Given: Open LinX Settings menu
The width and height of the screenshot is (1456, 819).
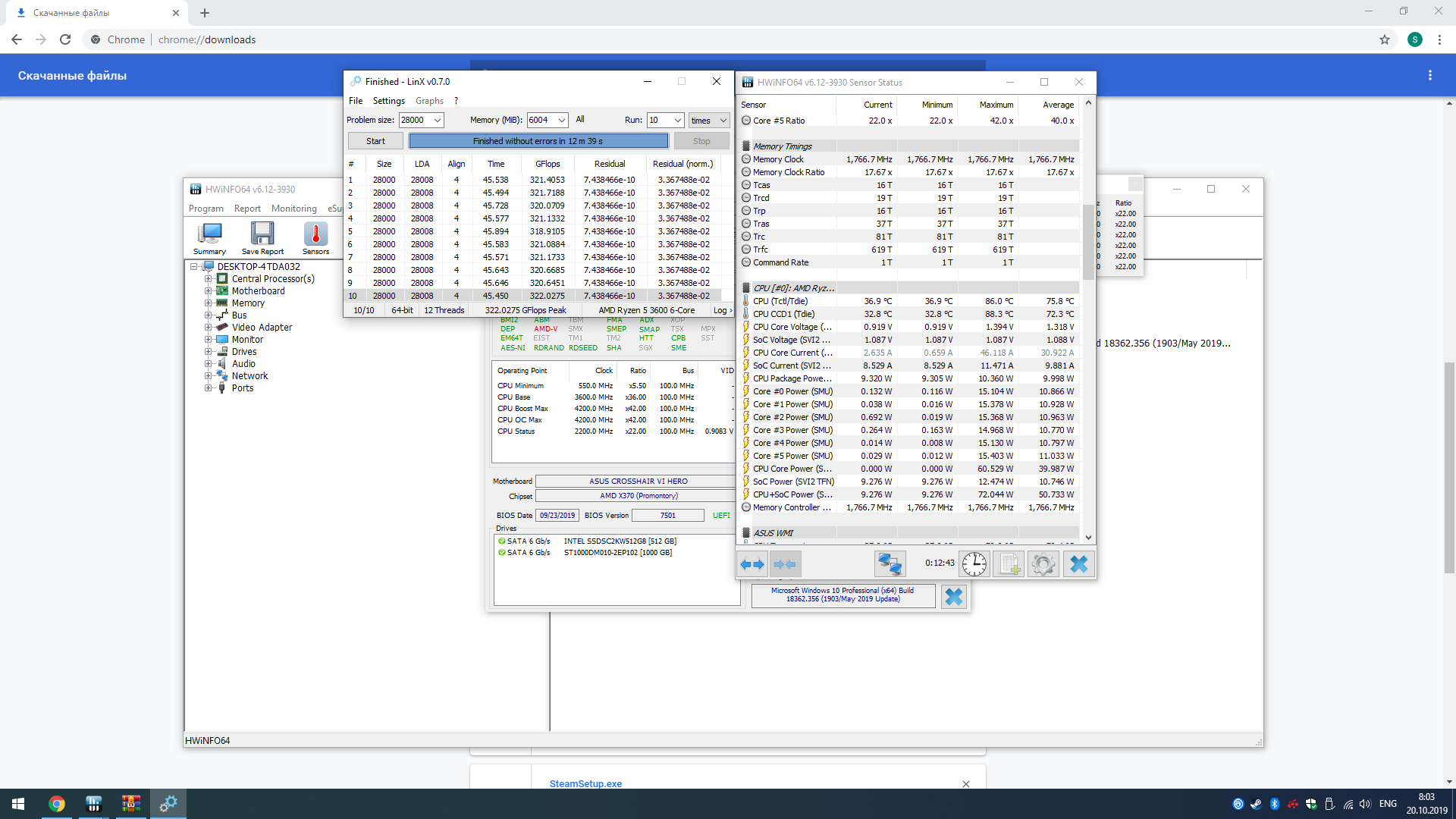Looking at the screenshot, I should point(388,101).
